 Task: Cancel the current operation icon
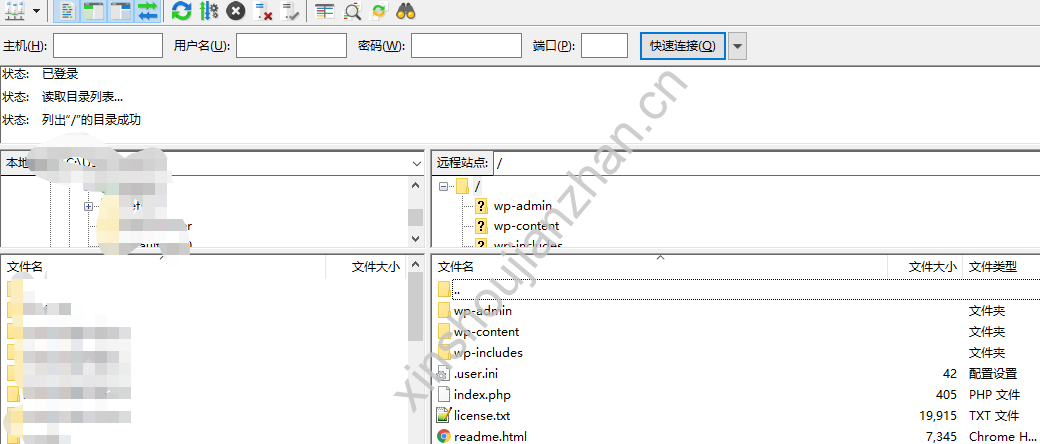235,11
